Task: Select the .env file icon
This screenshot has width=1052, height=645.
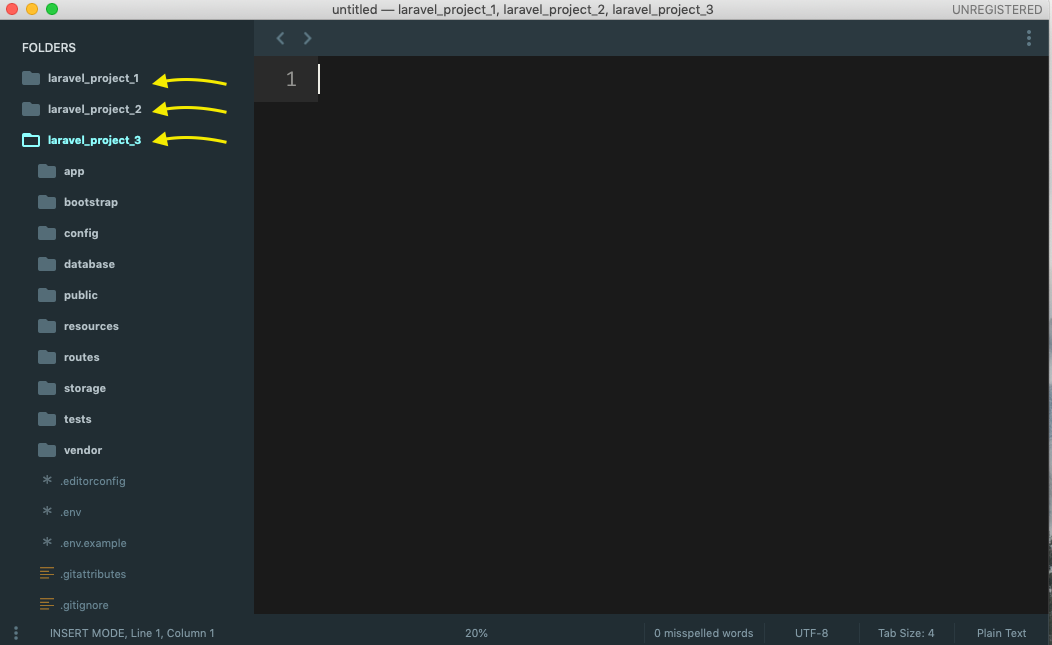Action: pyautogui.click(x=46, y=512)
